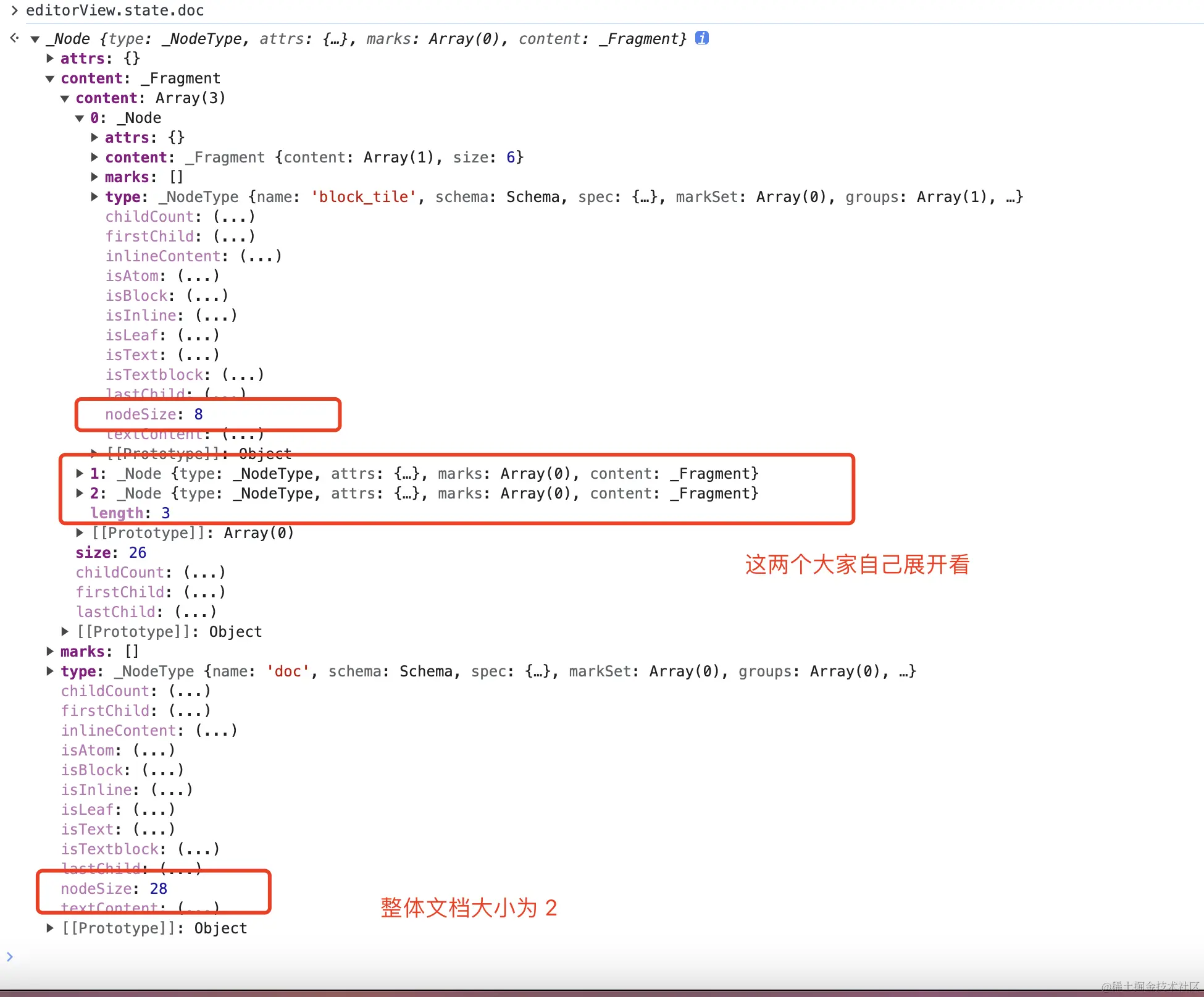The width and height of the screenshot is (1204, 997).
Task: Expand the last [[Prototype]]: Object row
Action: point(50,928)
